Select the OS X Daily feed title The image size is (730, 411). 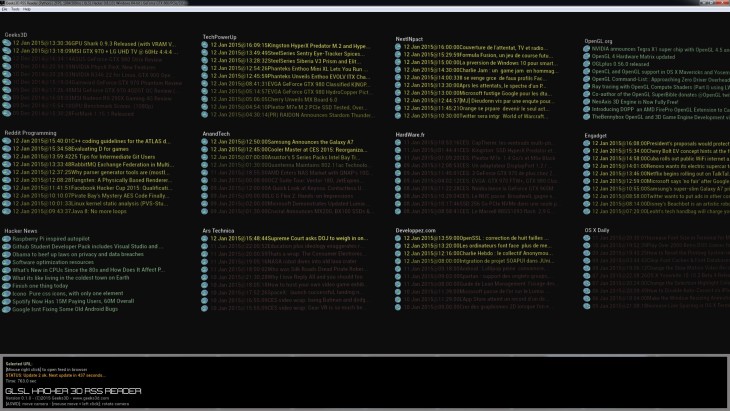[x=597, y=230]
